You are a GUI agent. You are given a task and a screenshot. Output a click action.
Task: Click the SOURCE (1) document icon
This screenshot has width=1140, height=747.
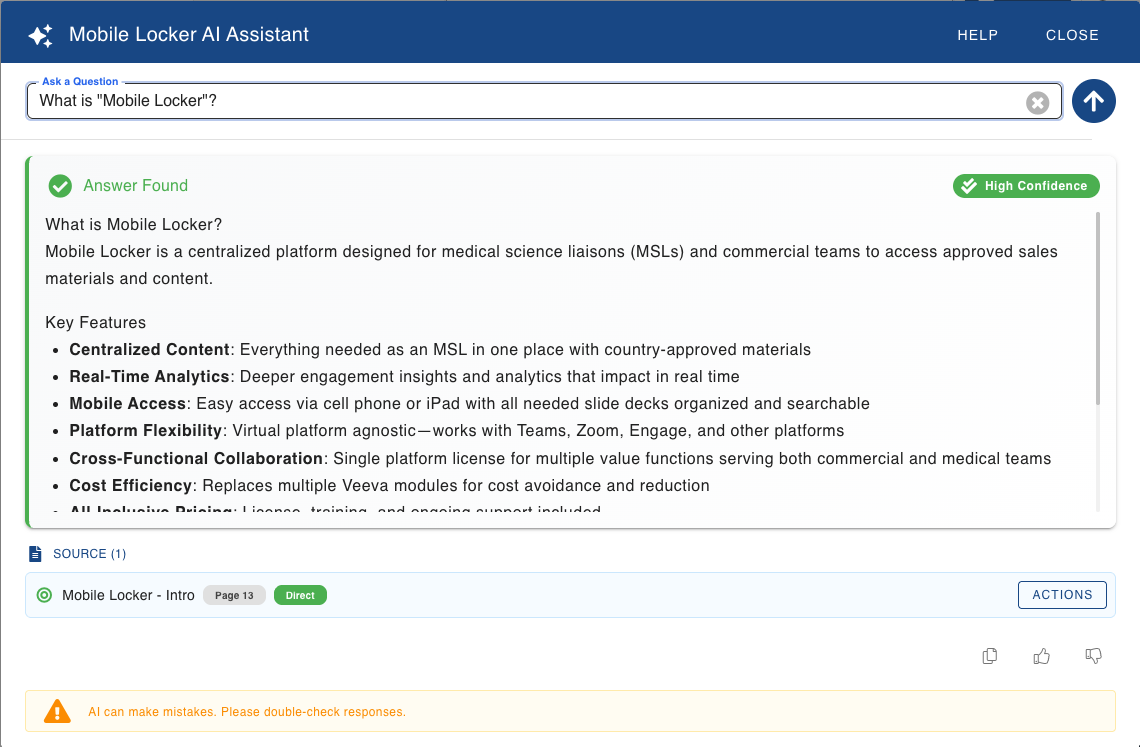(x=35, y=554)
